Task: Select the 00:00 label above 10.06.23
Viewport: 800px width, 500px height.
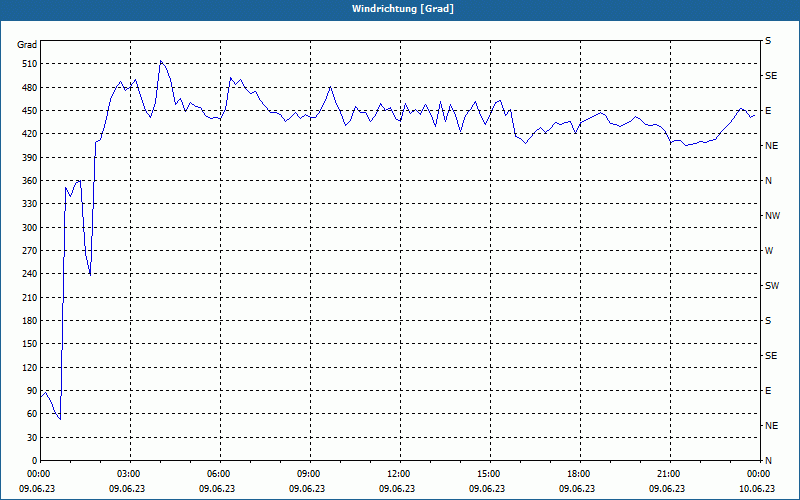Action: click(x=758, y=474)
